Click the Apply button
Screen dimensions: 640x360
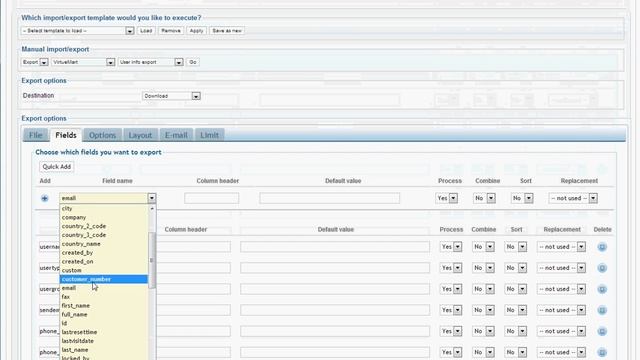coord(196,31)
